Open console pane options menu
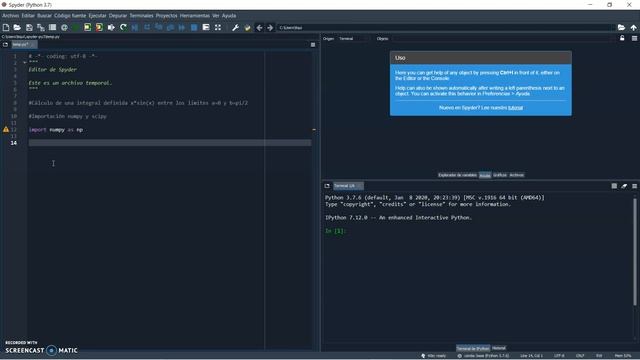Viewport: 640px width, 360px height. [634, 186]
